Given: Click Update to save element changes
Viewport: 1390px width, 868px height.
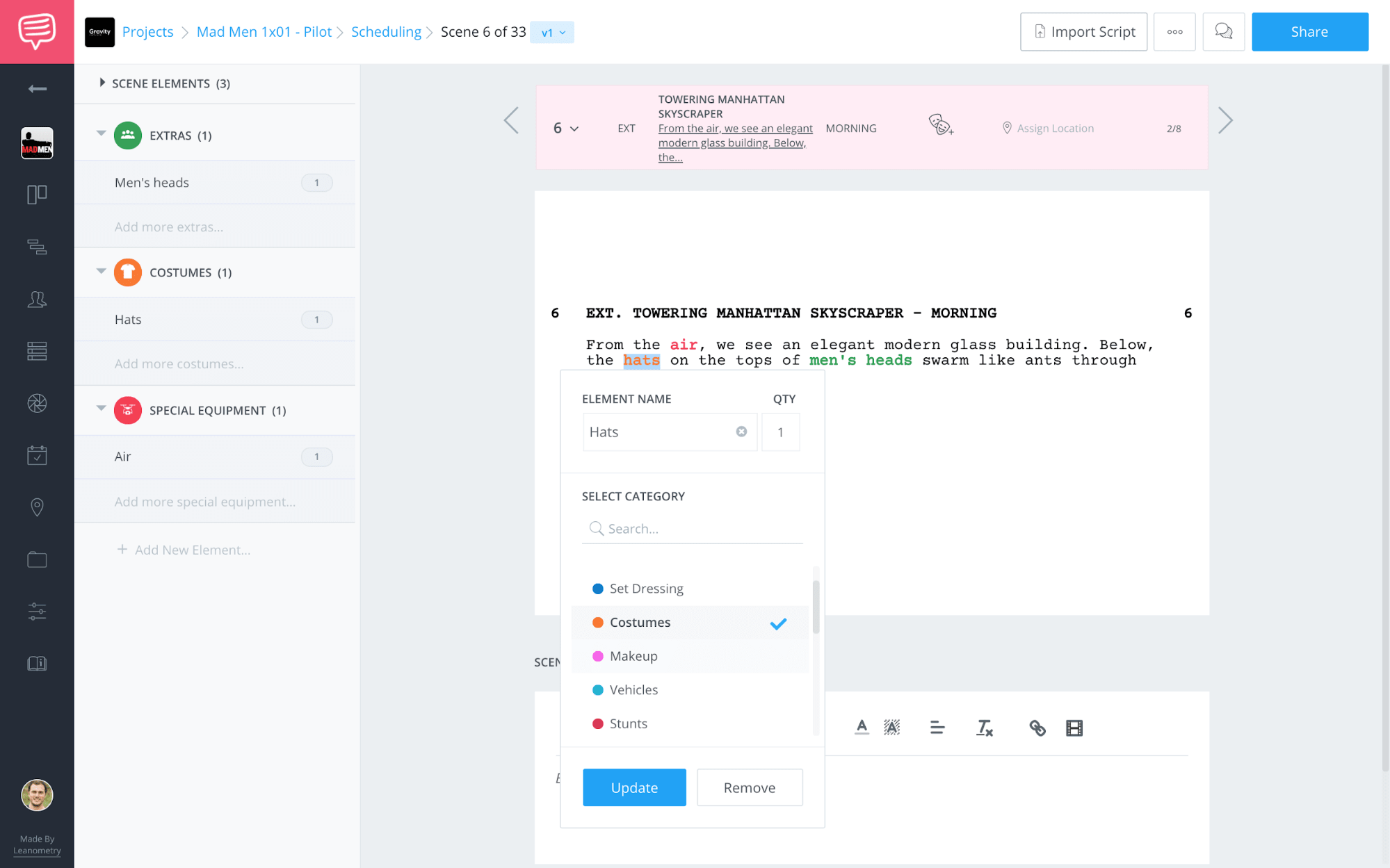Looking at the screenshot, I should pyautogui.click(x=634, y=787).
